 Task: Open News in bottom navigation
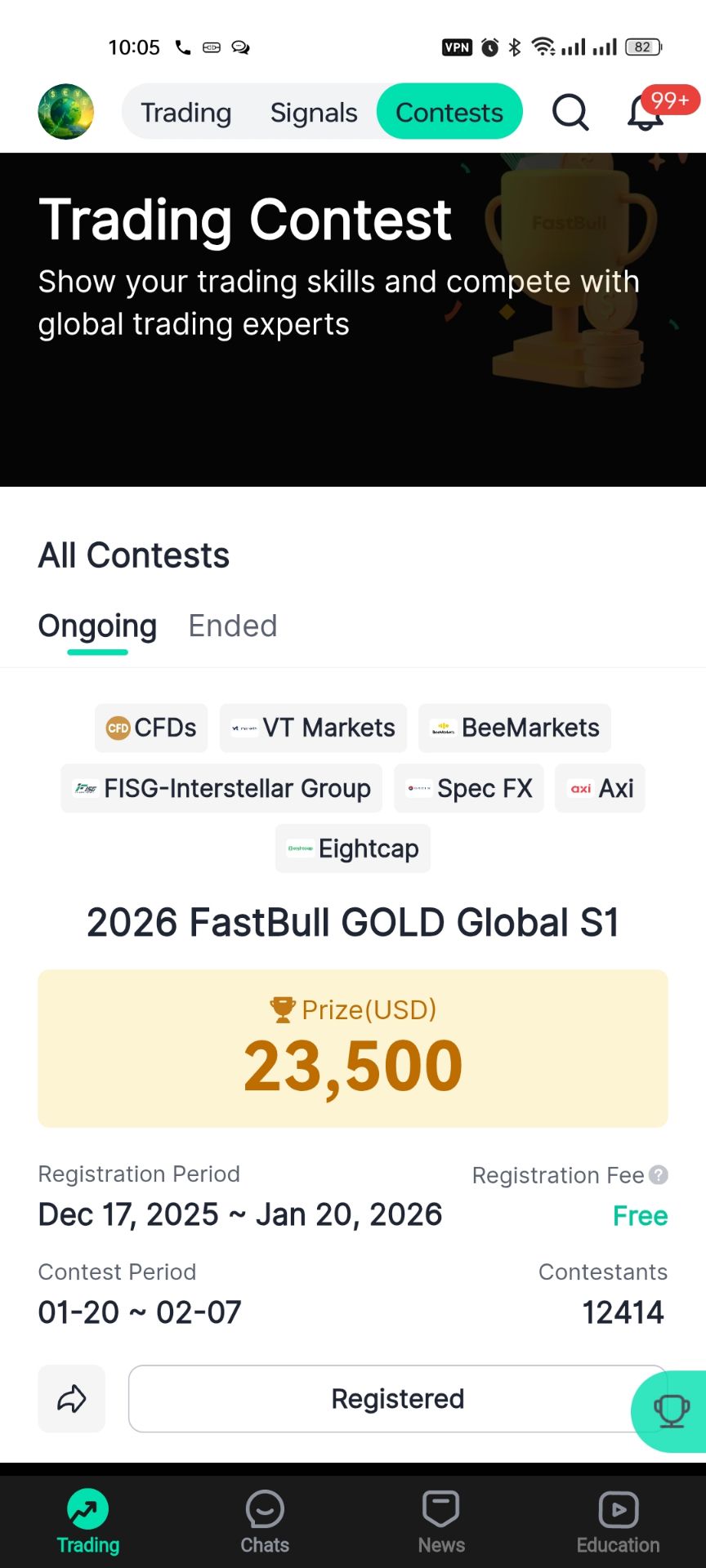pyautogui.click(x=441, y=1521)
